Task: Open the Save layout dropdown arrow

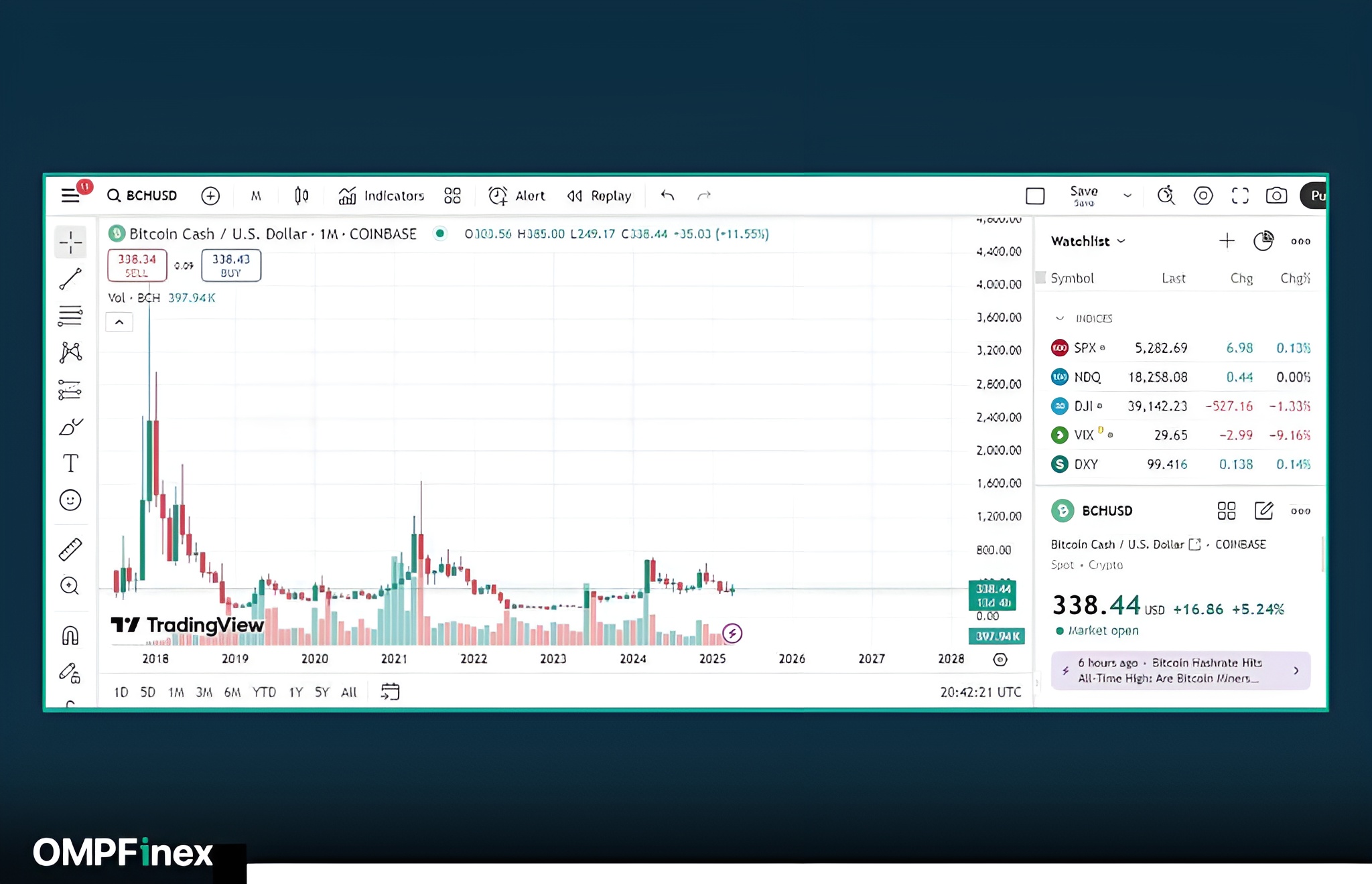Action: pos(1128,196)
